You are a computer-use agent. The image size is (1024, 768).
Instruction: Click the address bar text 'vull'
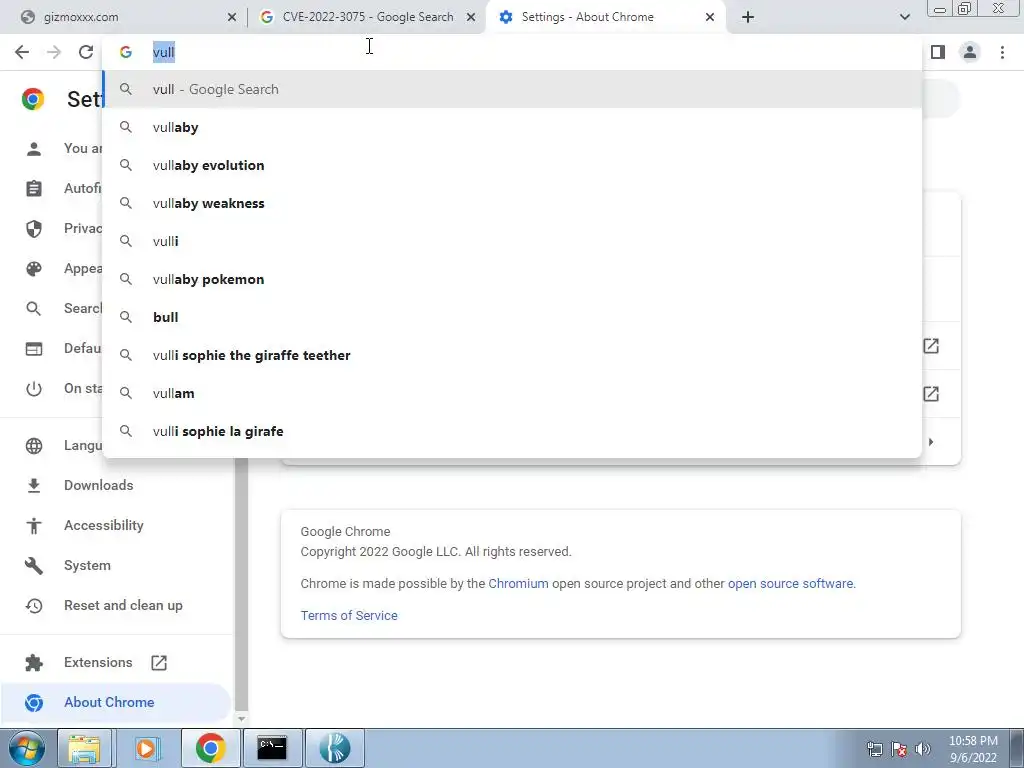coord(163,52)
